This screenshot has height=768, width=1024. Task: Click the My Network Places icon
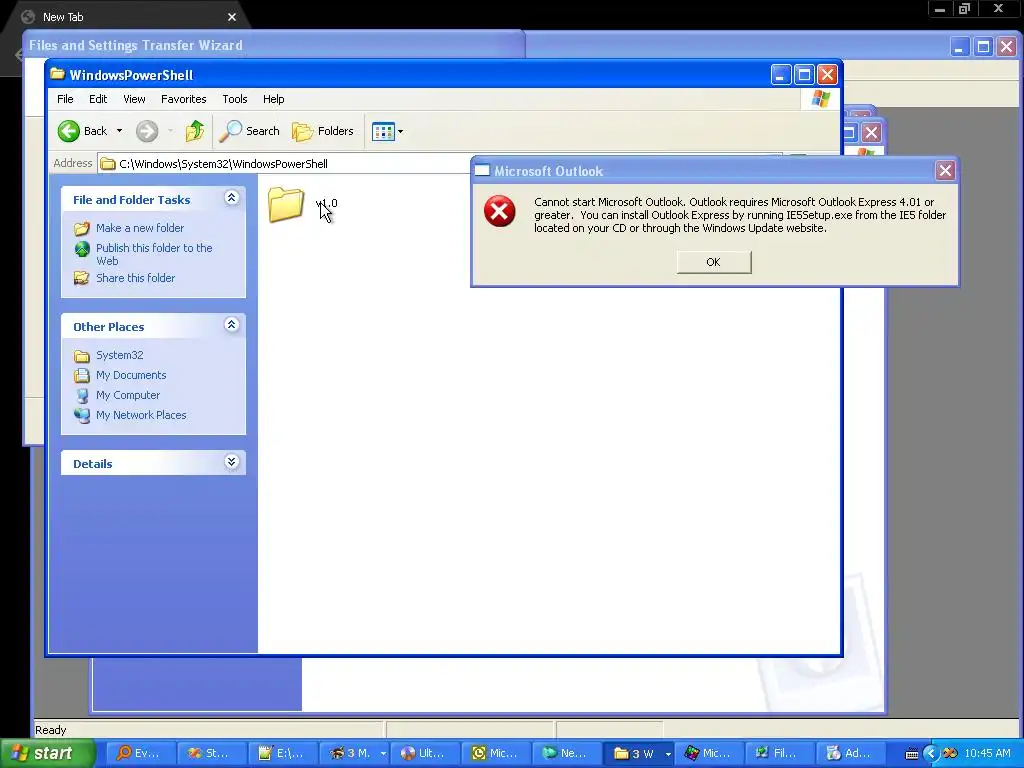pos(82,415)
